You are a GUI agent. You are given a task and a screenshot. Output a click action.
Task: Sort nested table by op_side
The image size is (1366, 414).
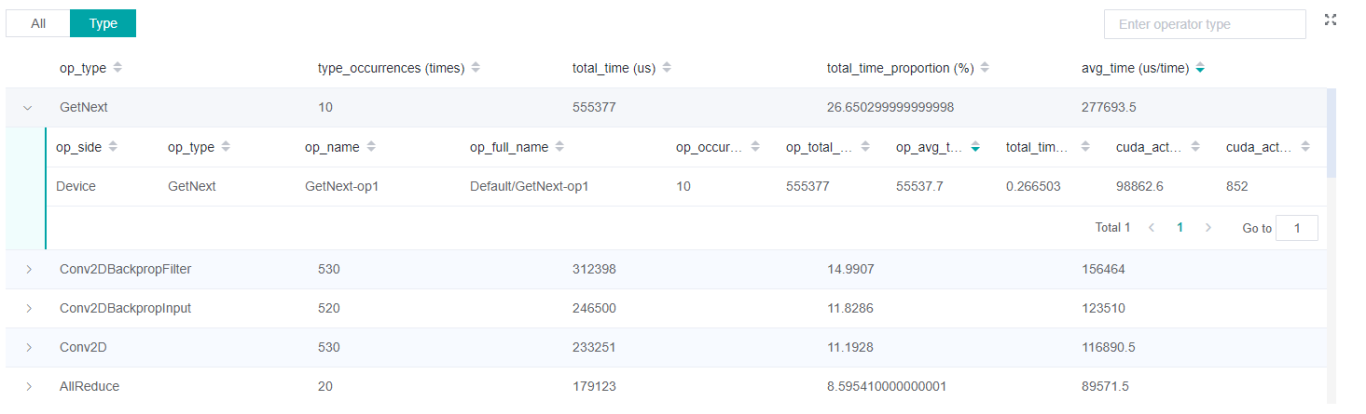coord(113,147)
